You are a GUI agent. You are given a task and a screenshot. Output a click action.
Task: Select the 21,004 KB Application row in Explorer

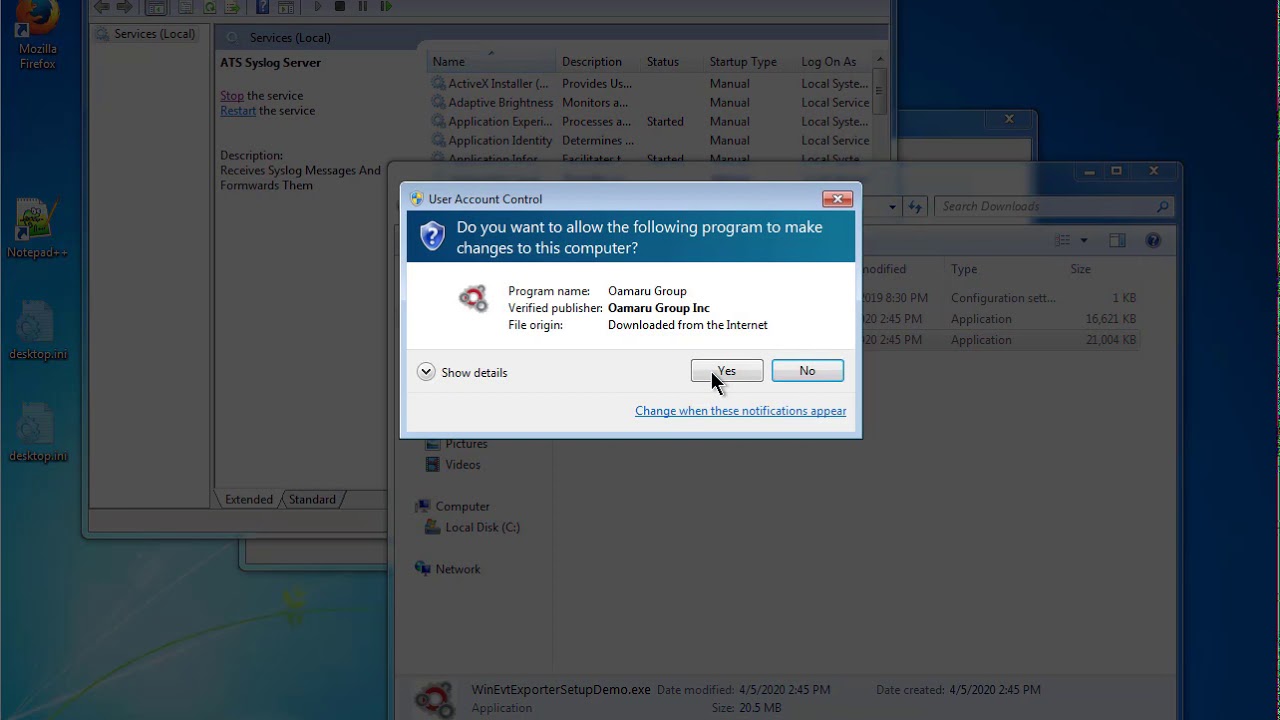pos(1000,340)
